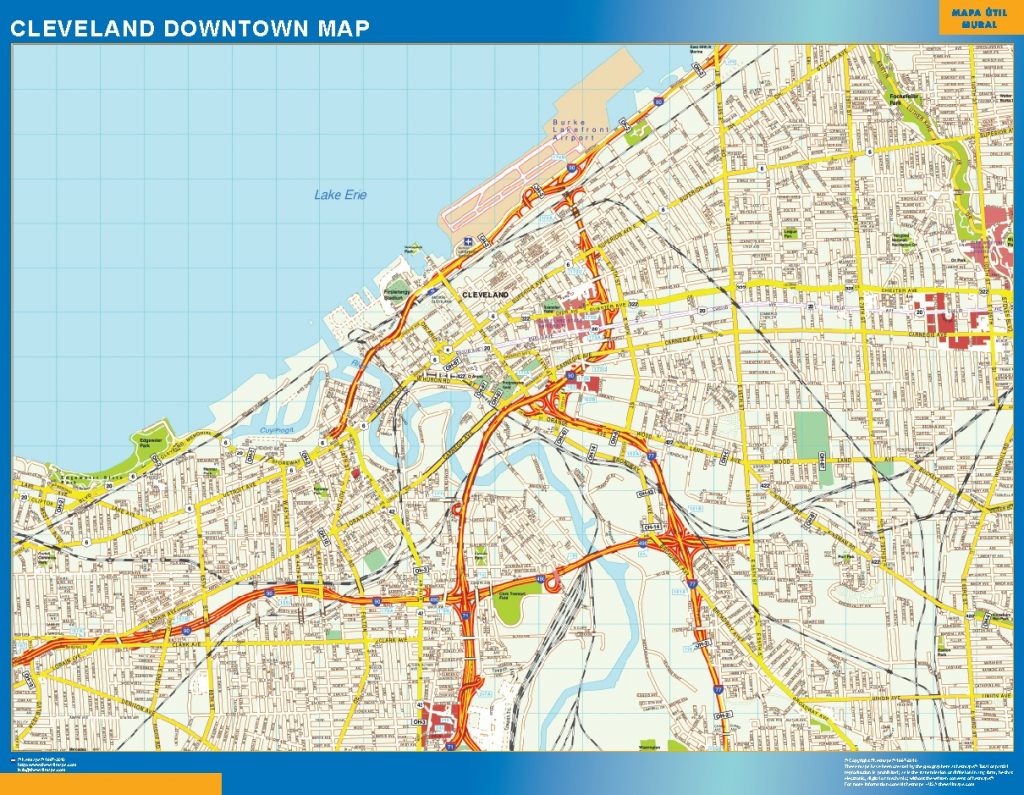1024x795 pixels.
Task: Select the US-422 route shield near Woodland area
Action: click(x=763, y=485)
